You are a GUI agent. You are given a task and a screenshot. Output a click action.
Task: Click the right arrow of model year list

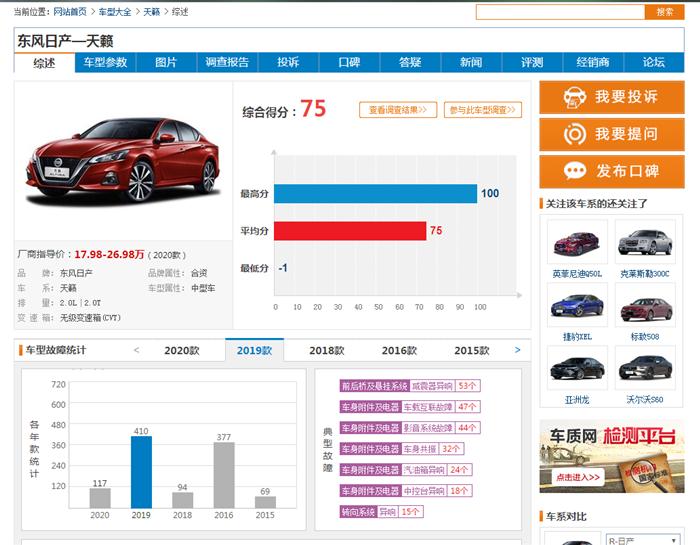click(517, 350)
